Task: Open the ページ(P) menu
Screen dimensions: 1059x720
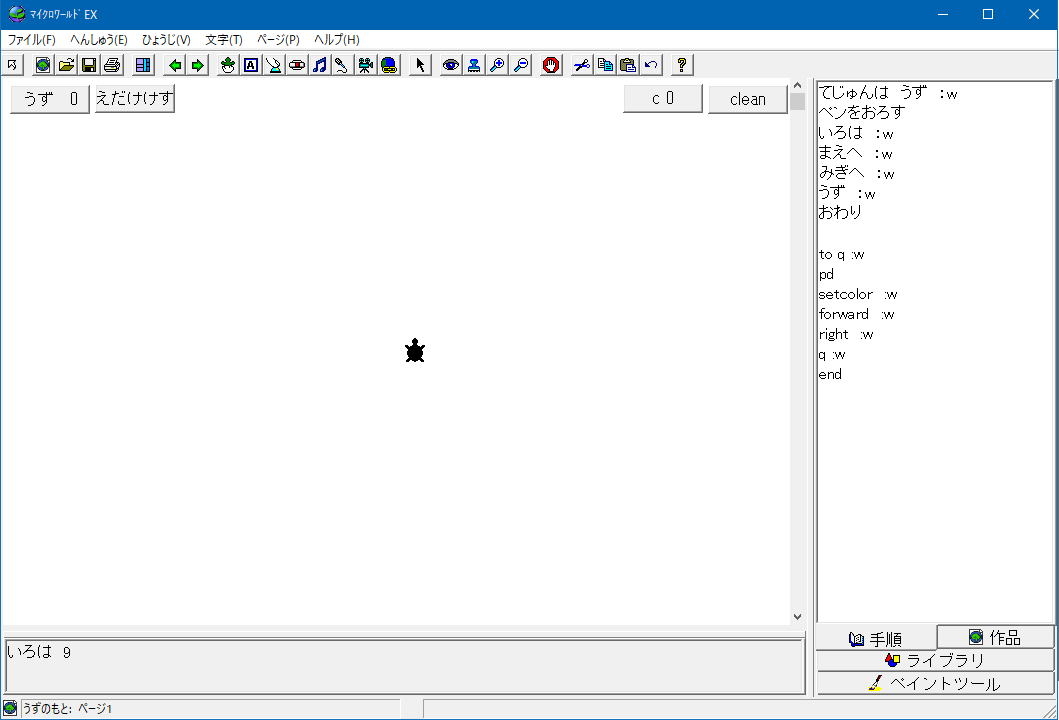Action: (x=278, y=40)
